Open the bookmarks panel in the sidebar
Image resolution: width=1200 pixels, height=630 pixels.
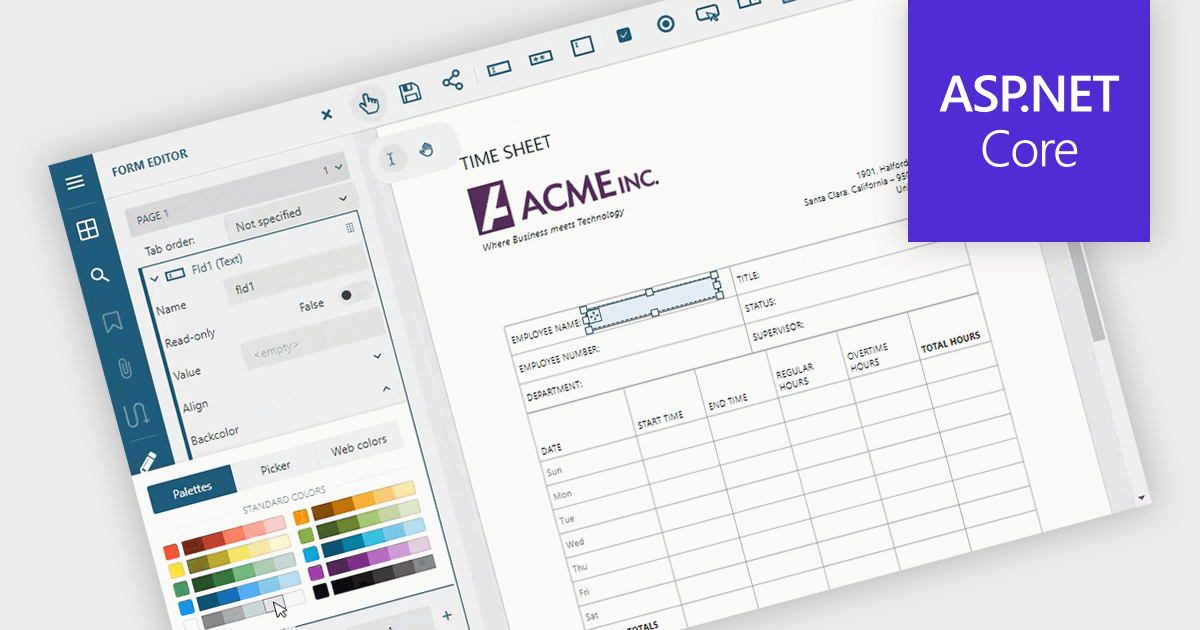coord(112,321)
